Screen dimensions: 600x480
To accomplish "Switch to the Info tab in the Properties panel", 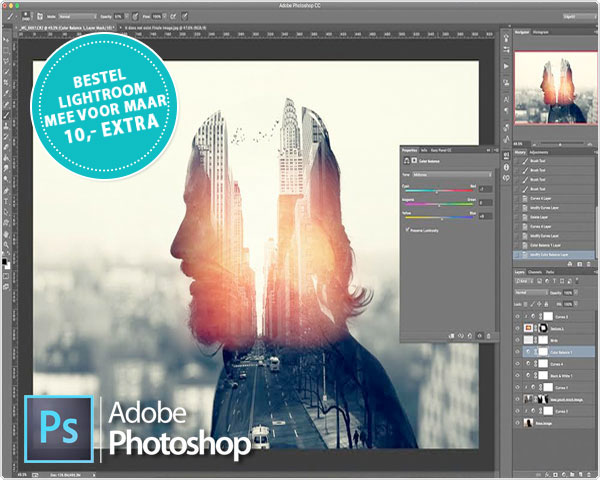I will click(x=424, y=150).
